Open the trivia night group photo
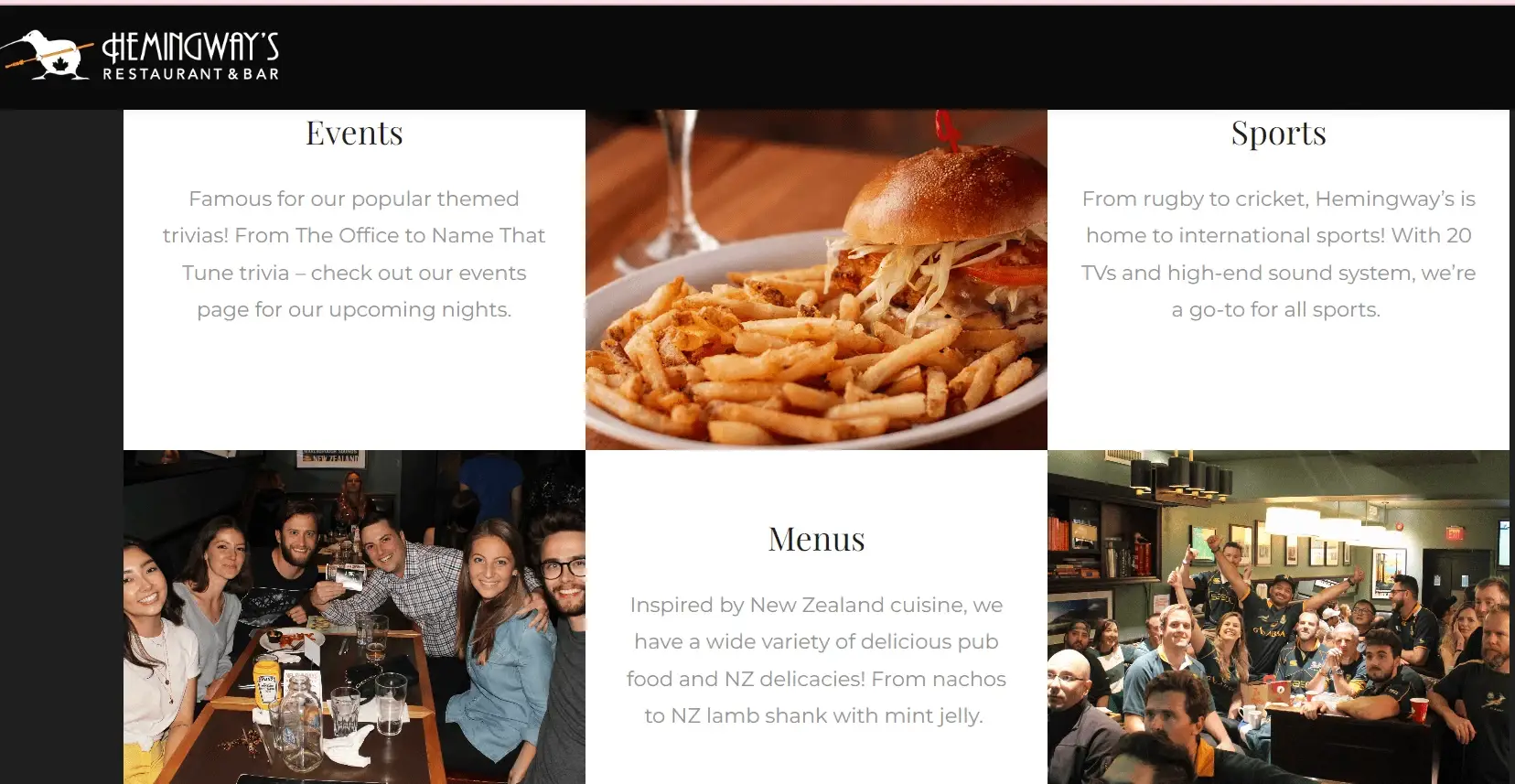Image resolution: width=1515 pixels, height=784 pixels. click(354, 617)
